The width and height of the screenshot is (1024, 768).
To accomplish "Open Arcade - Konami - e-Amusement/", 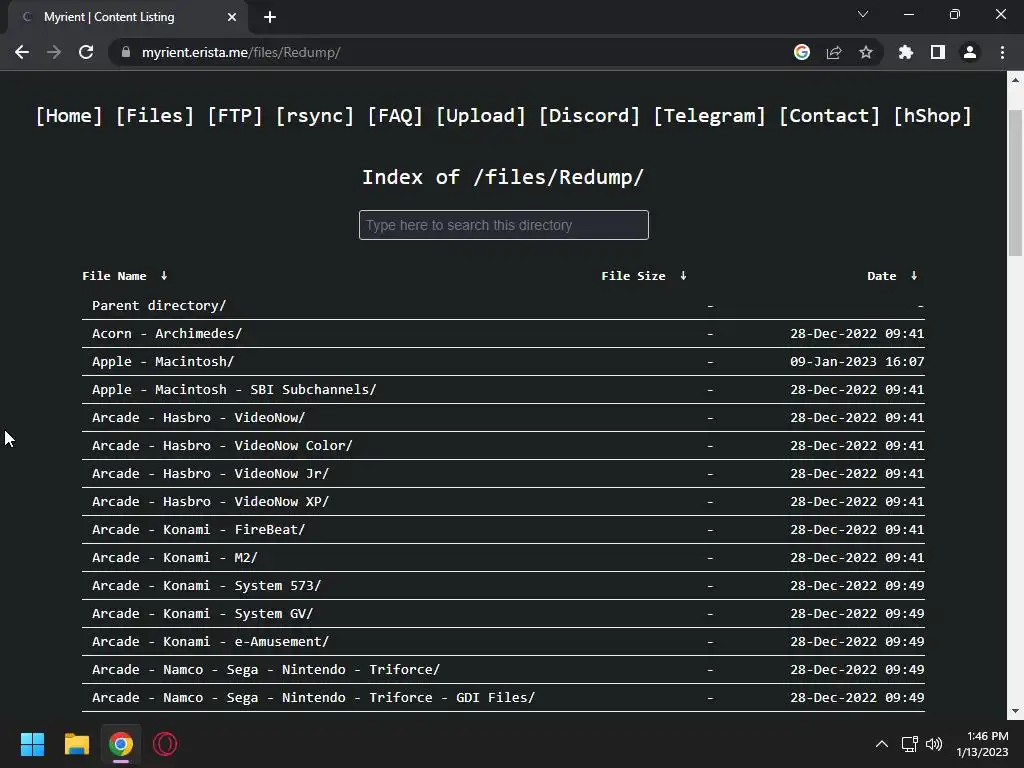I will click(210, 642).
